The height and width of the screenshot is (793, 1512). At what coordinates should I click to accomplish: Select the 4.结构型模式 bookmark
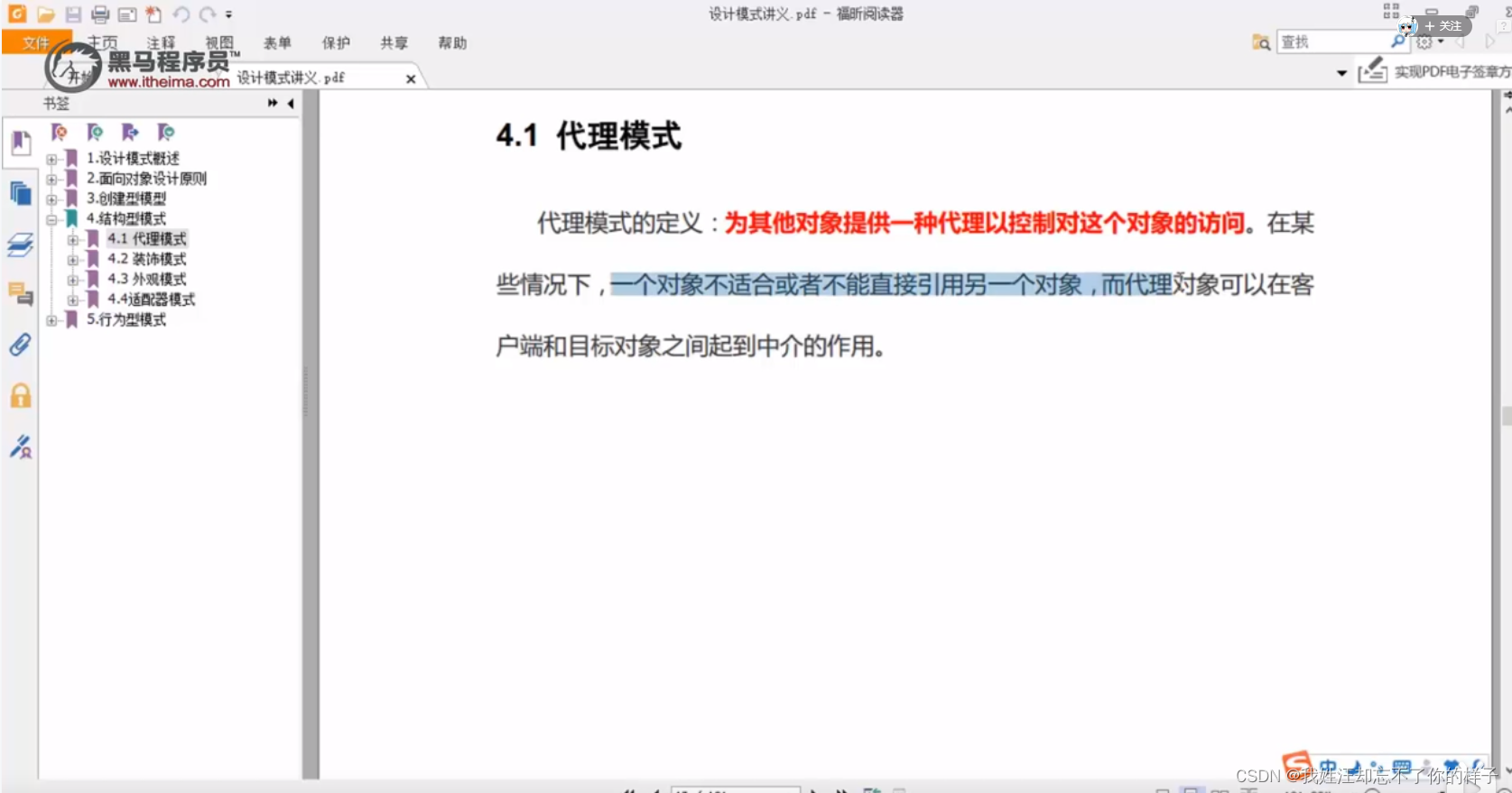click(x=126, y=218)
